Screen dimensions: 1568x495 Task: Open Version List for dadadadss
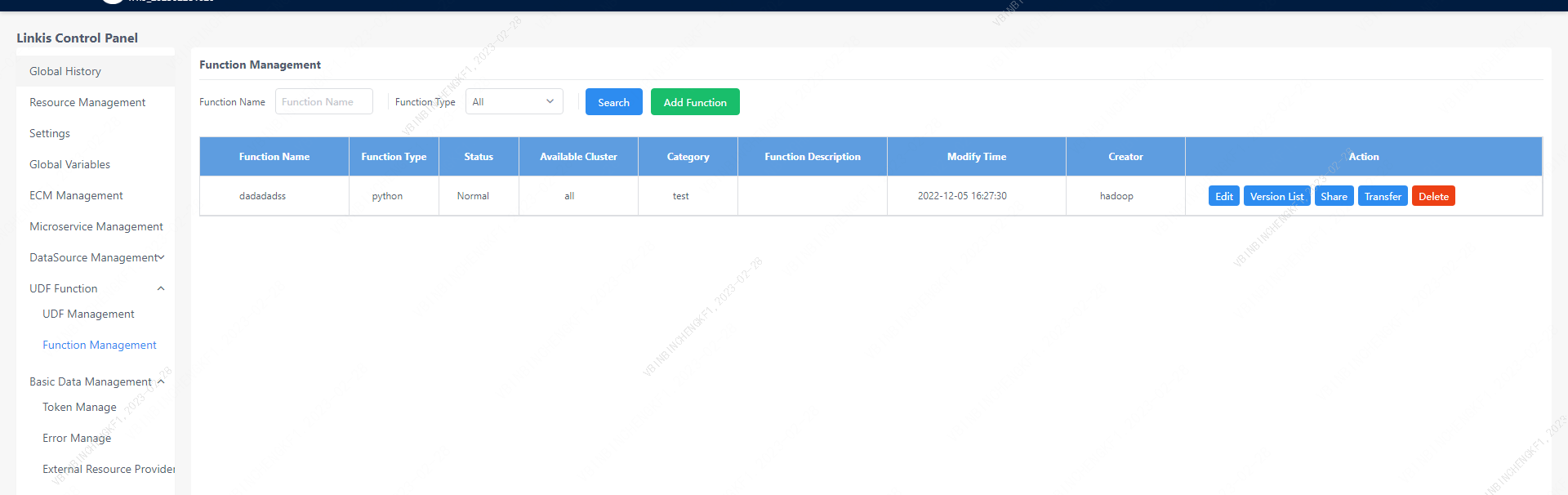[x=1276, y=196]
